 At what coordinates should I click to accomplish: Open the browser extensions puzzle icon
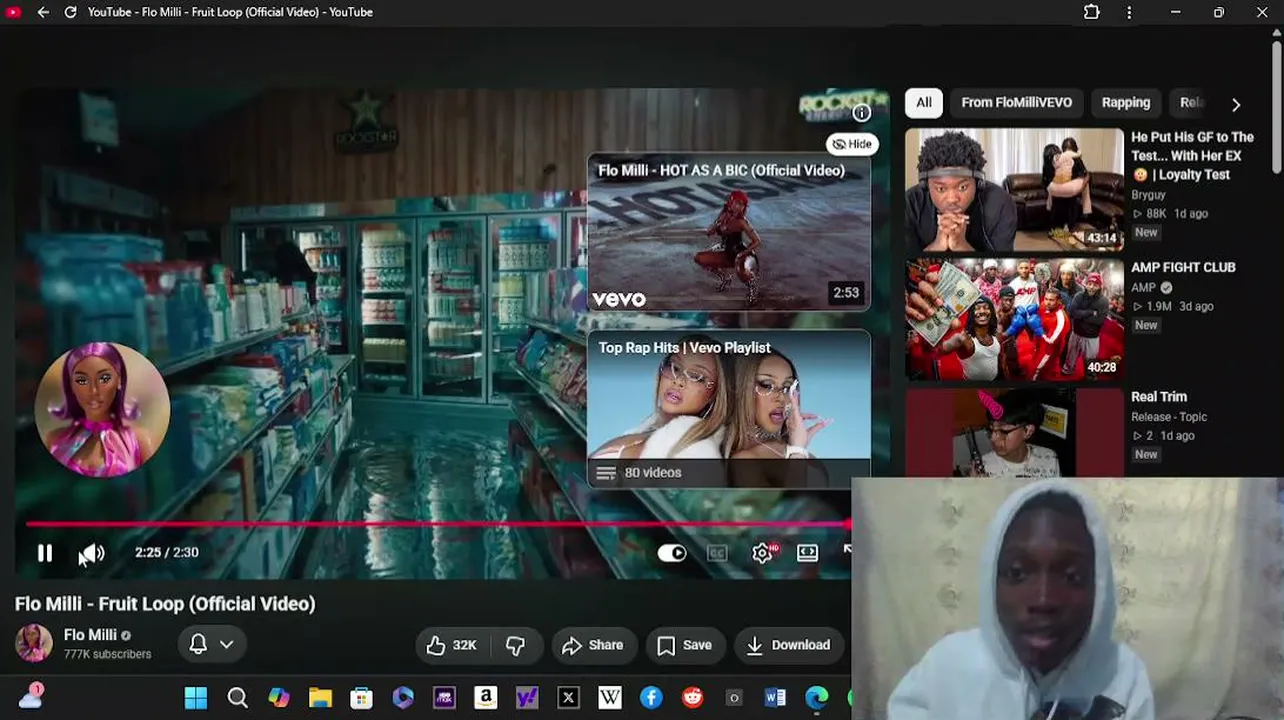click(1092, 12)
